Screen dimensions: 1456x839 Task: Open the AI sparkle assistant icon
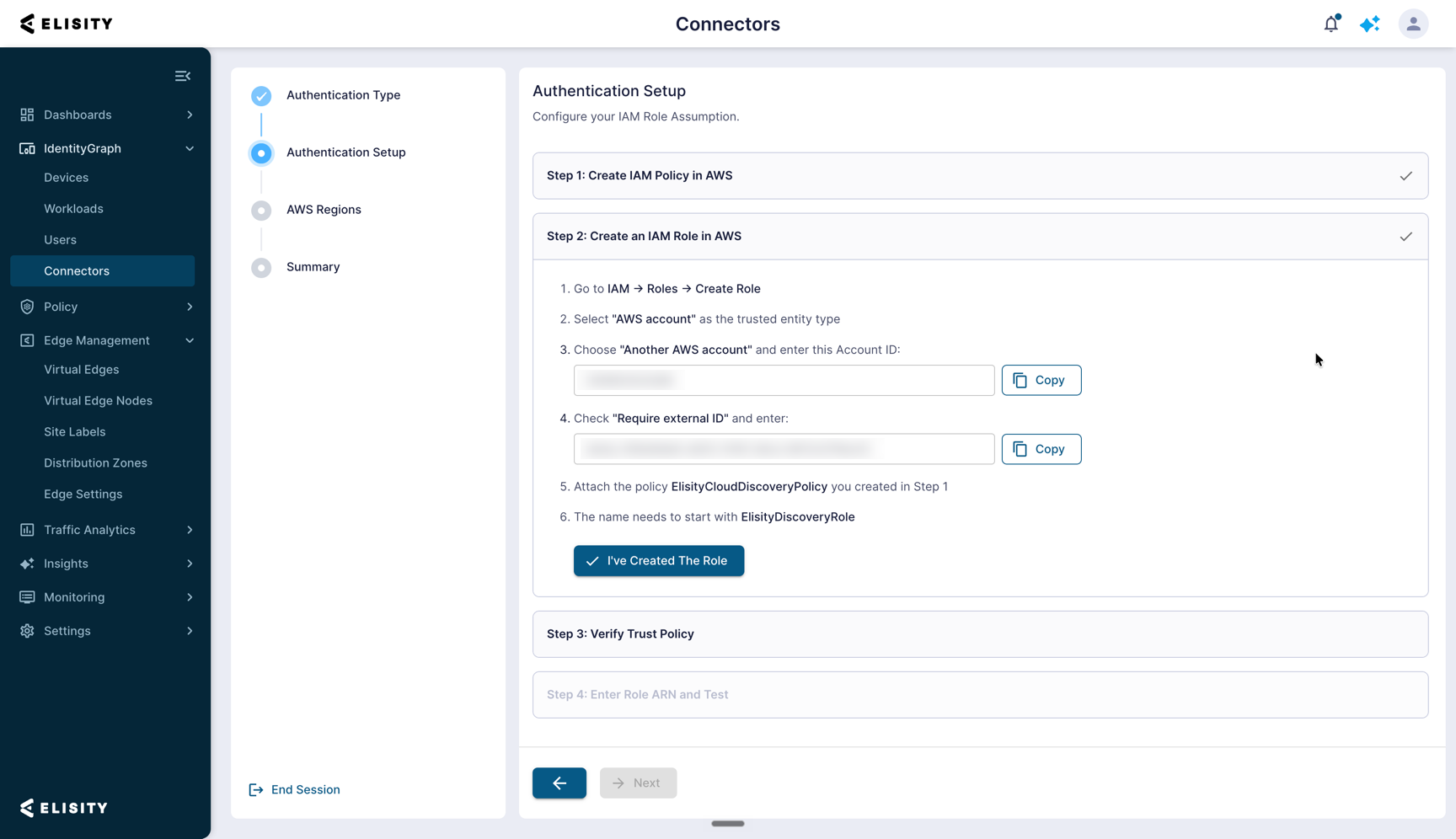coord(1370,24)
